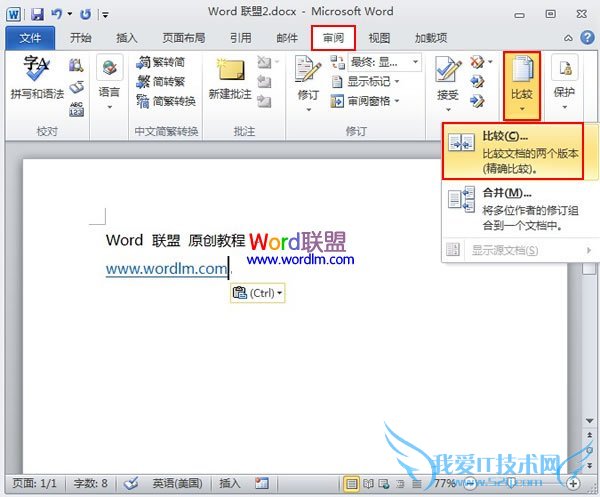Click 繁简转繁 convert to traditional
Viewport: 600px width, 497px height.
(x=161, y=81)
